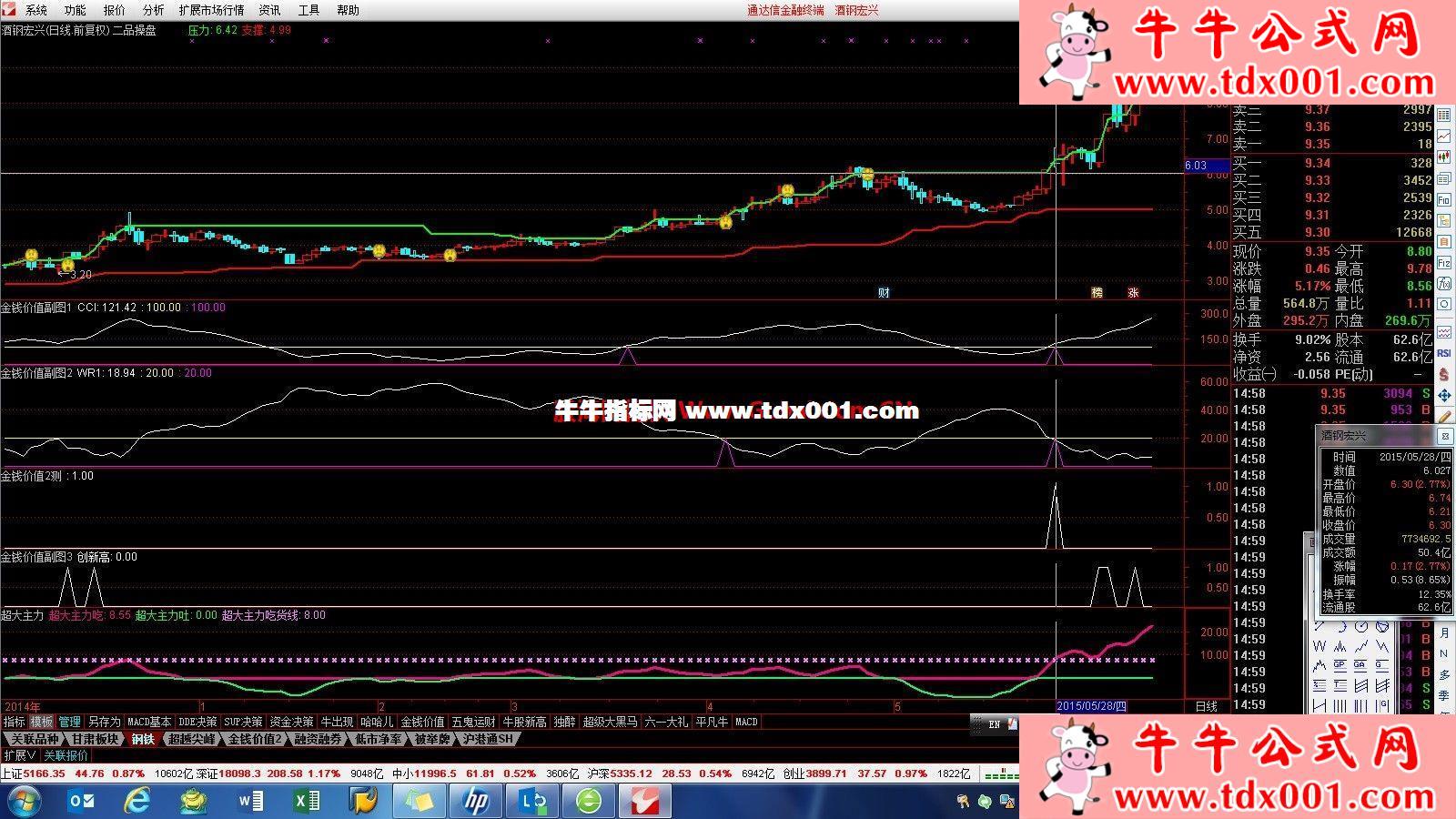Open the 系统 menu
Screen dimensions: 1456x819
(36, 10)
